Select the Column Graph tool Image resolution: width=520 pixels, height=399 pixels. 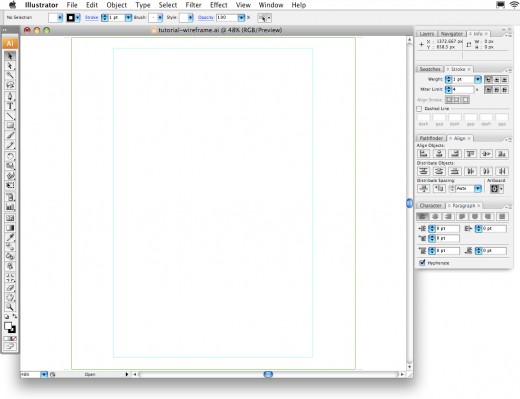(x=10, y=207)
